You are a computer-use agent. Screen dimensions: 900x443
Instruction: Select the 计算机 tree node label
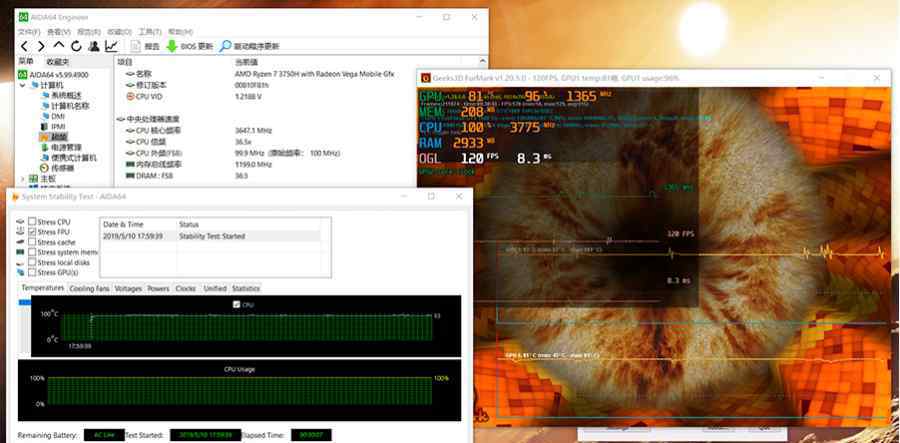click(52, 85)
